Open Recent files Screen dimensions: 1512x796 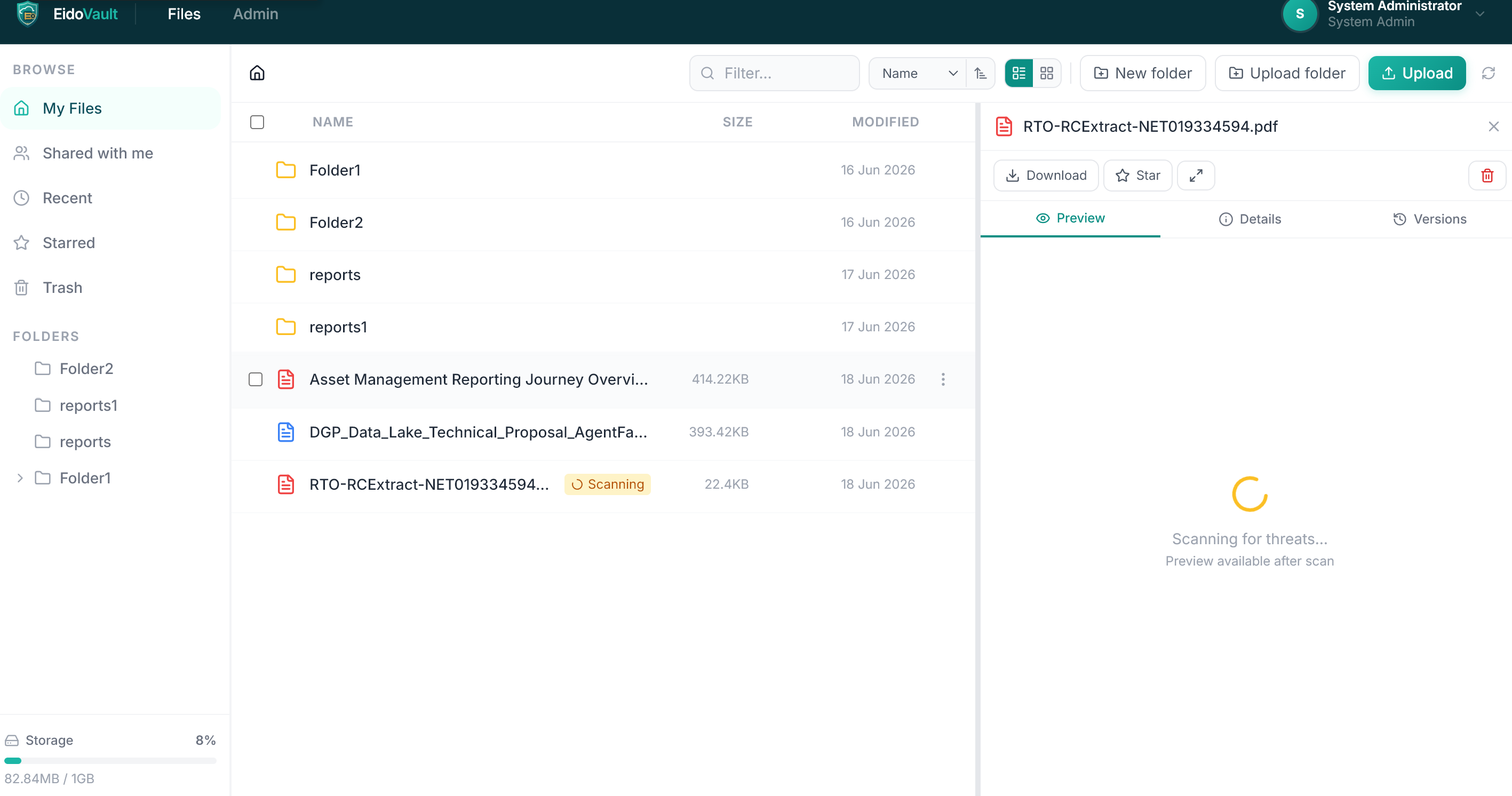point(110,198)
